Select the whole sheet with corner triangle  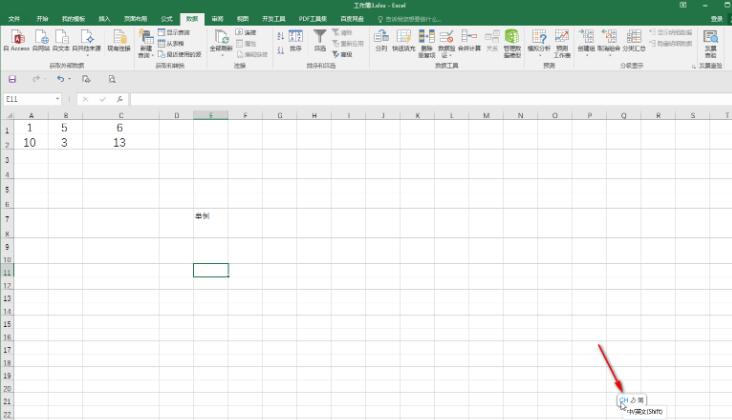(8, 115)
